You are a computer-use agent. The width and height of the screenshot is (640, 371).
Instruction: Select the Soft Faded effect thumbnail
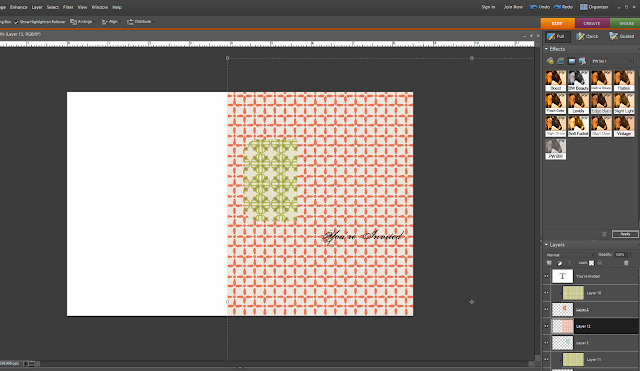578,126
